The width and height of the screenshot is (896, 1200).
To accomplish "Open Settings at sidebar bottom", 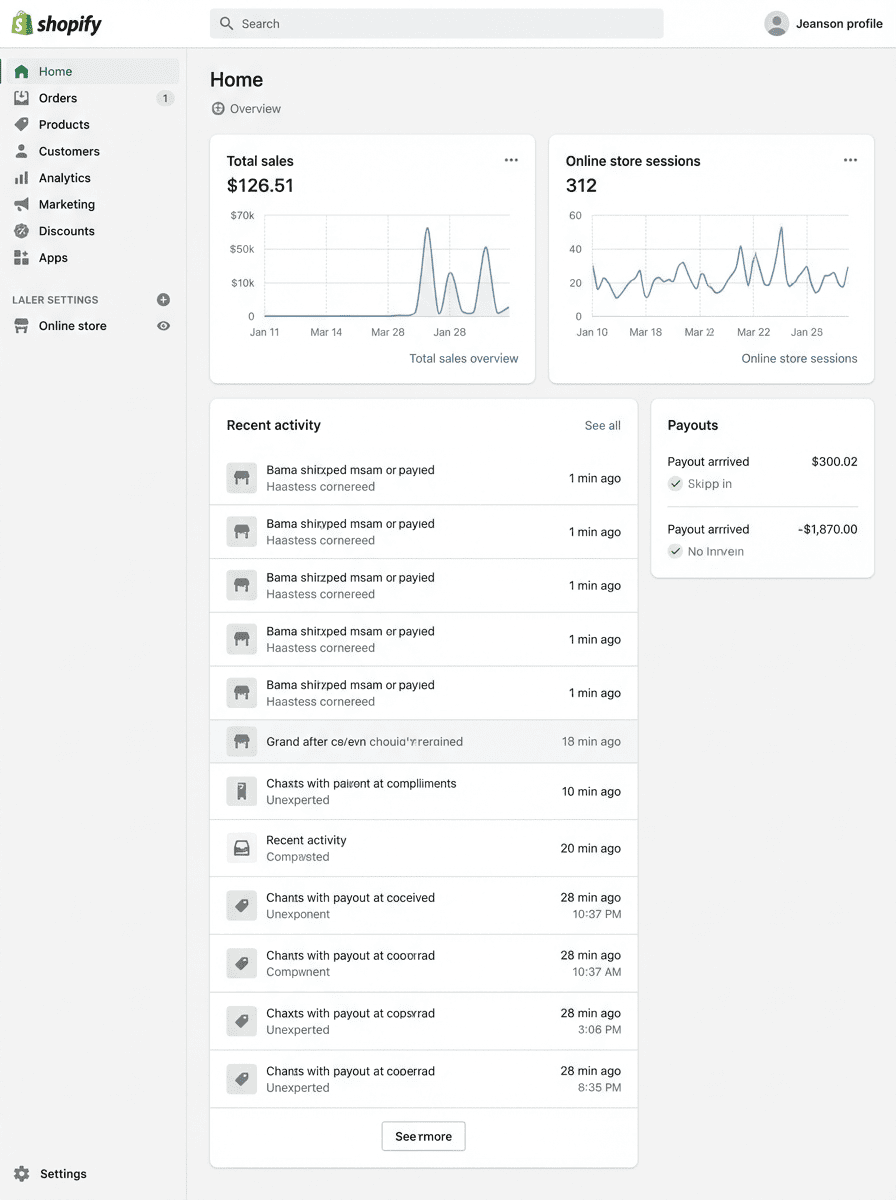I will coord(63,1174).
